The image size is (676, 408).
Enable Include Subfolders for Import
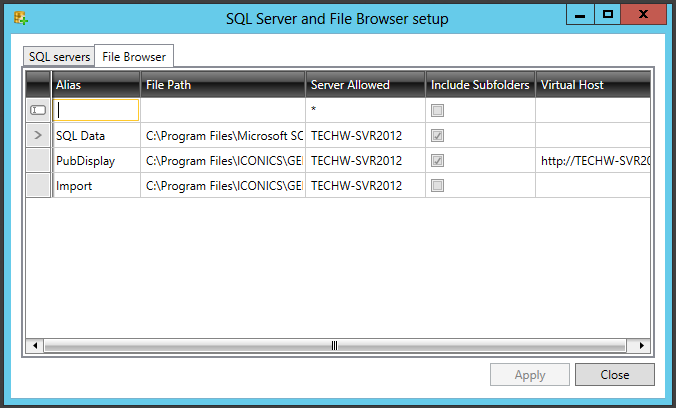(x=437, y=185)
